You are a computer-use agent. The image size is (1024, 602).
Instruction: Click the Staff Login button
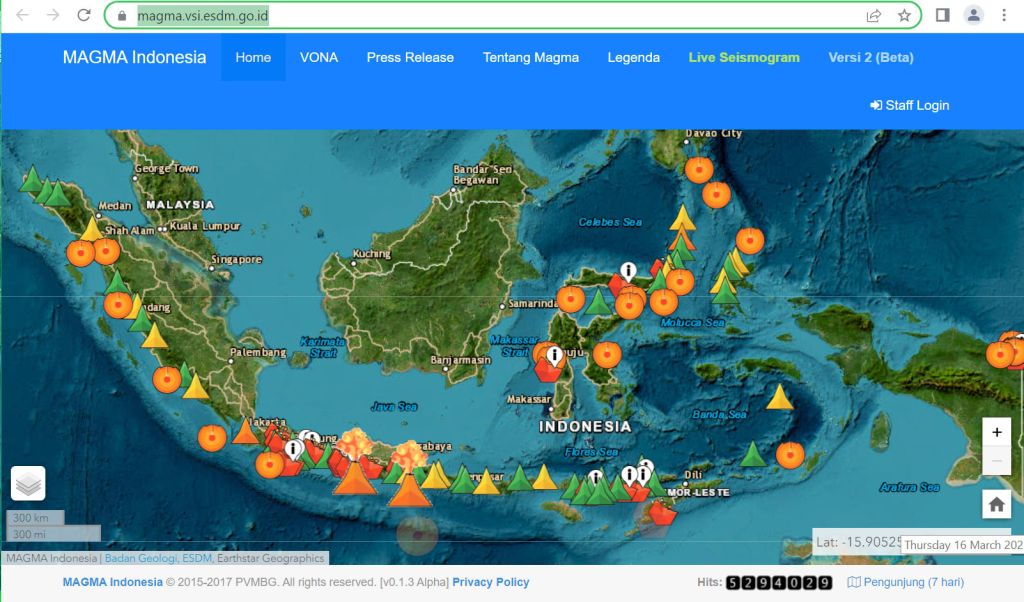(x=909, y=105)
